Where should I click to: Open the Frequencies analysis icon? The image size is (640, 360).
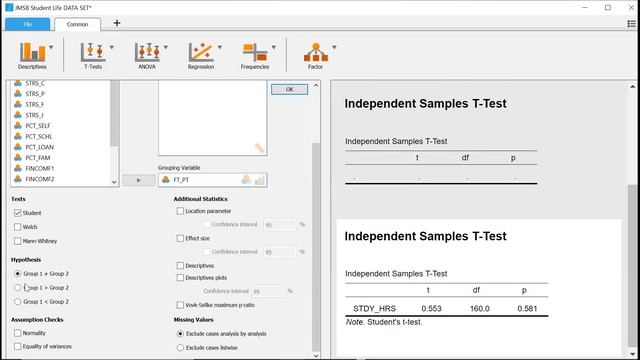pos(255,52)
